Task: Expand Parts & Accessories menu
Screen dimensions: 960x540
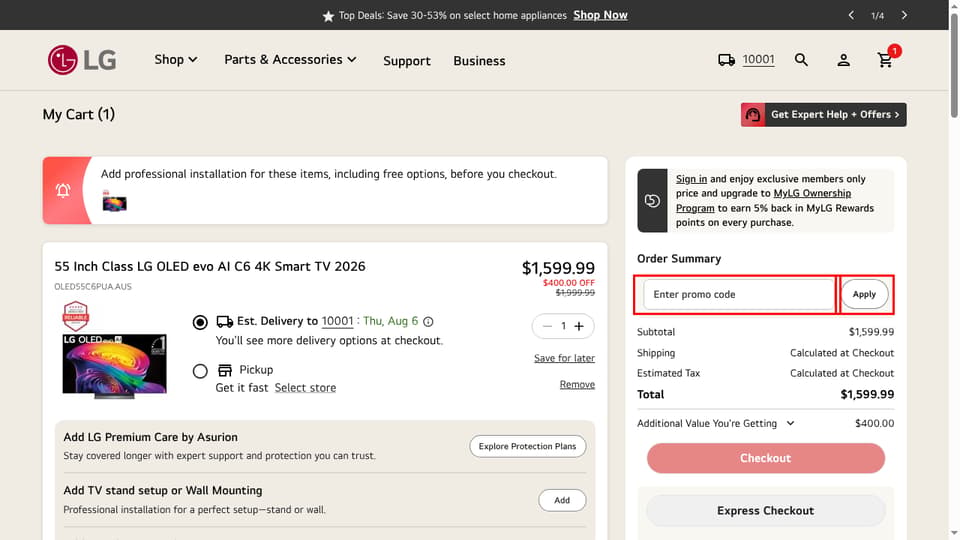Action: tap(290, 59)
